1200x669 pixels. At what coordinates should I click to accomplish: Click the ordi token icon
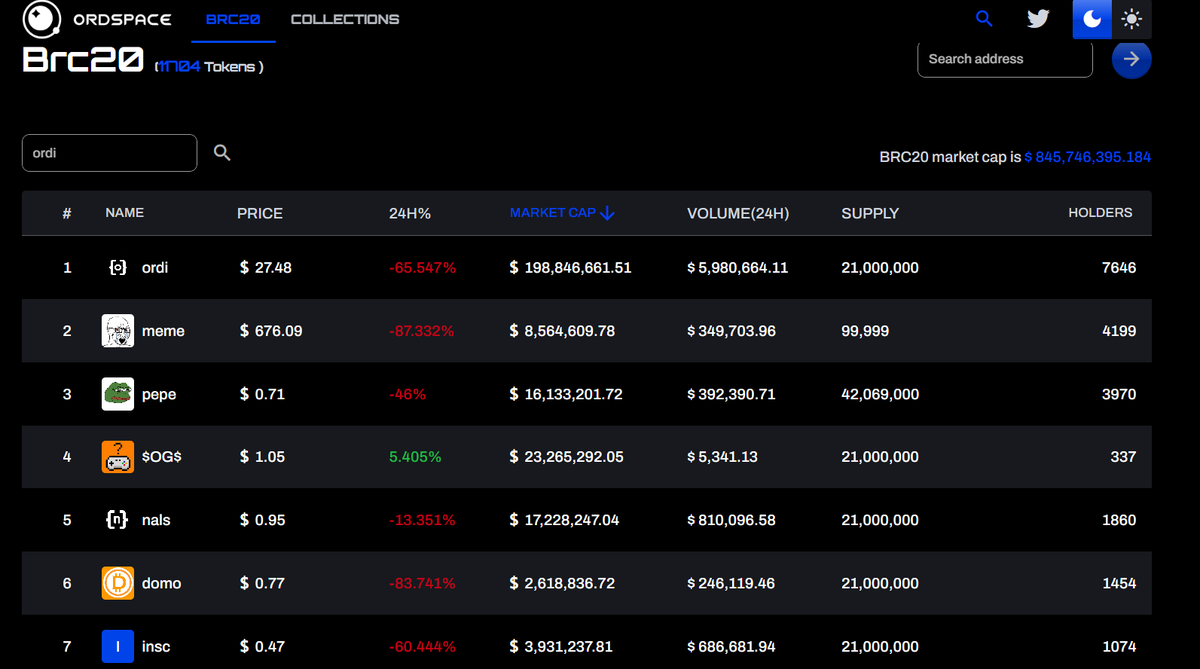(118, 268)
